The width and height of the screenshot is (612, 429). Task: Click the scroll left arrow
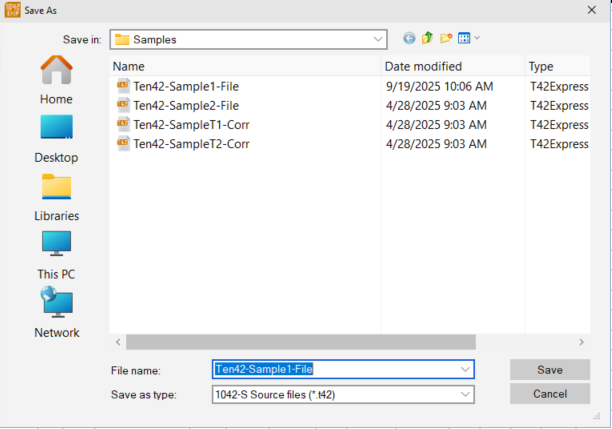[x=118, y=342]
